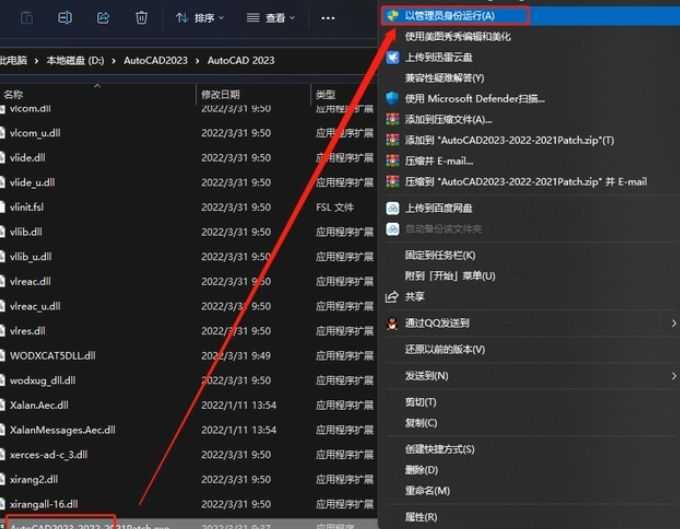
Task: Select compress to Patch.zip 并 E-mail entry
Action: pyautogui.click(x=526, y=182)
